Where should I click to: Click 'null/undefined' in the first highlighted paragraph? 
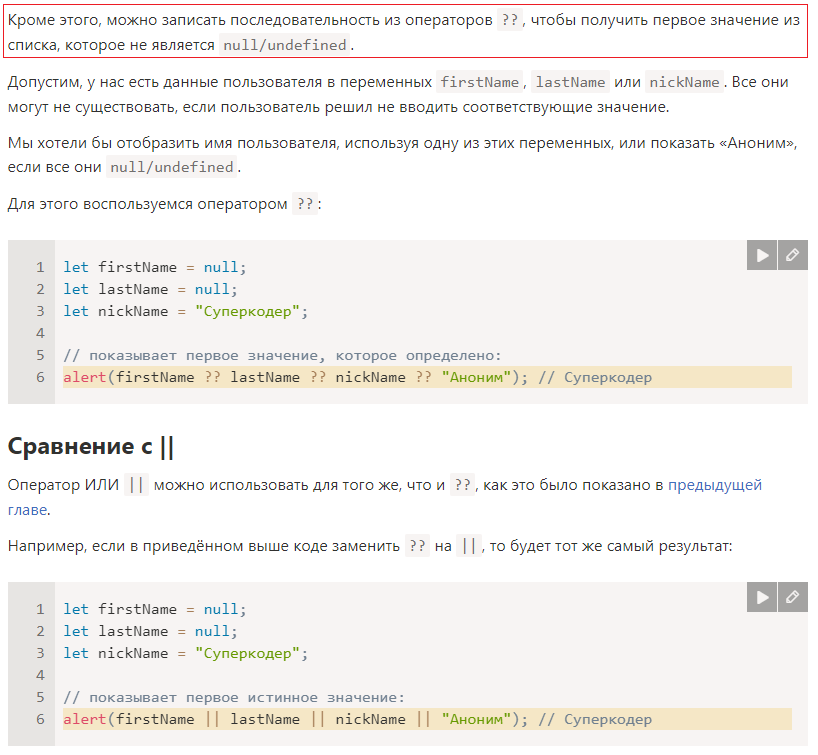tap(285, 45)
